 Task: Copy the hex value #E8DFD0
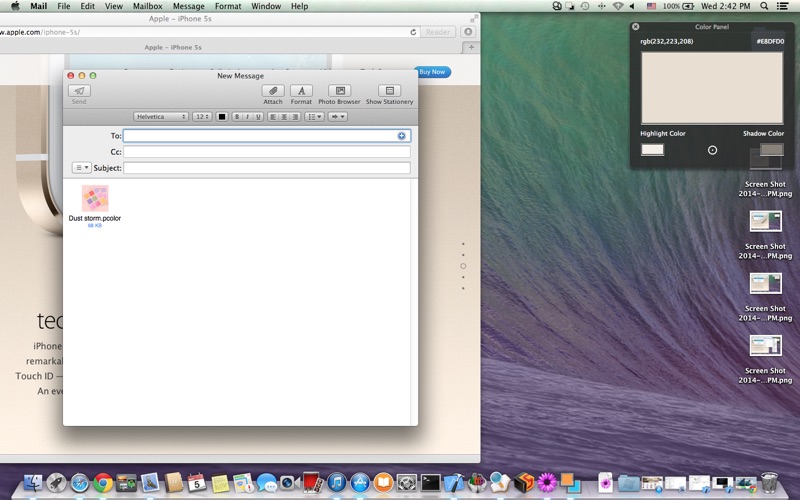point(770,41)
